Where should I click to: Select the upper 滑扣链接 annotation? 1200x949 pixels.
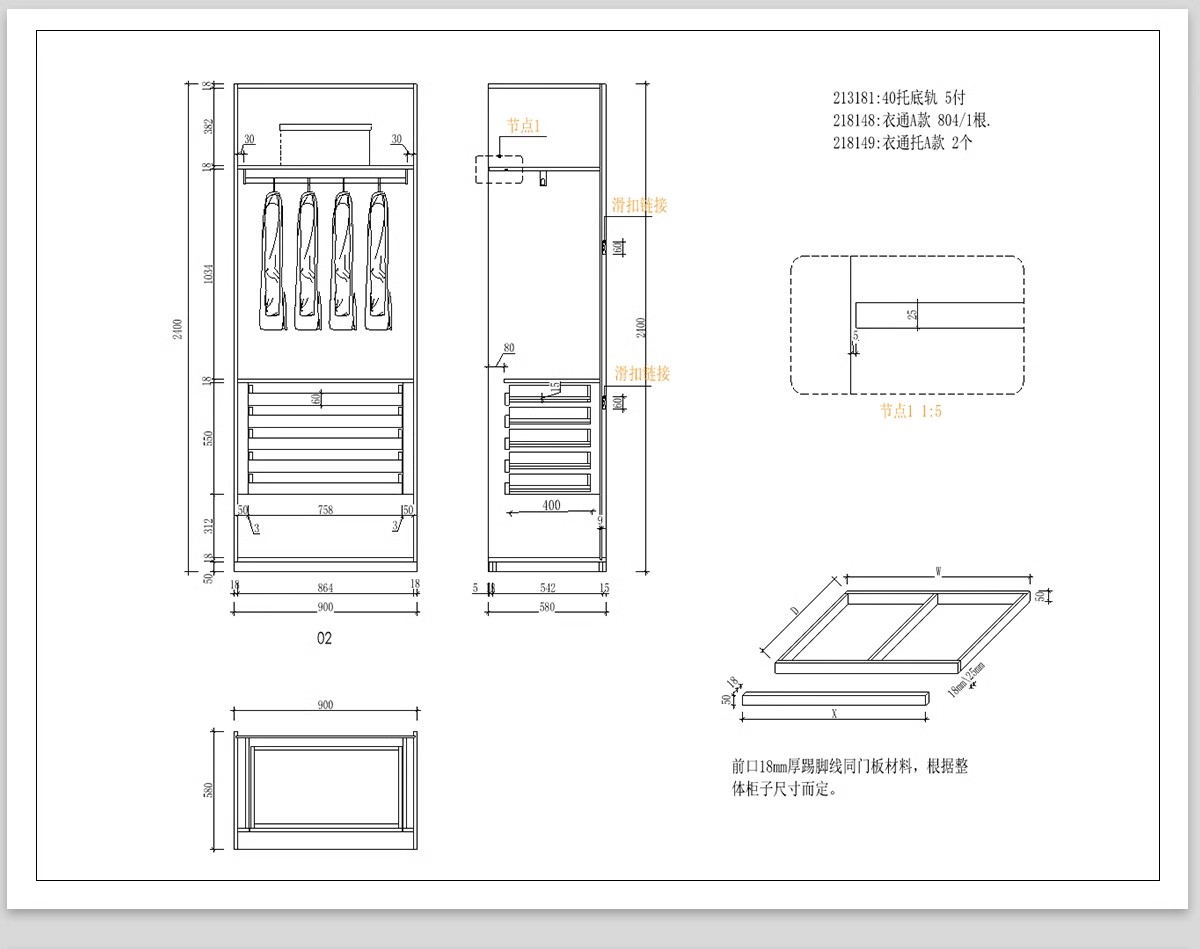pos(640,206)
